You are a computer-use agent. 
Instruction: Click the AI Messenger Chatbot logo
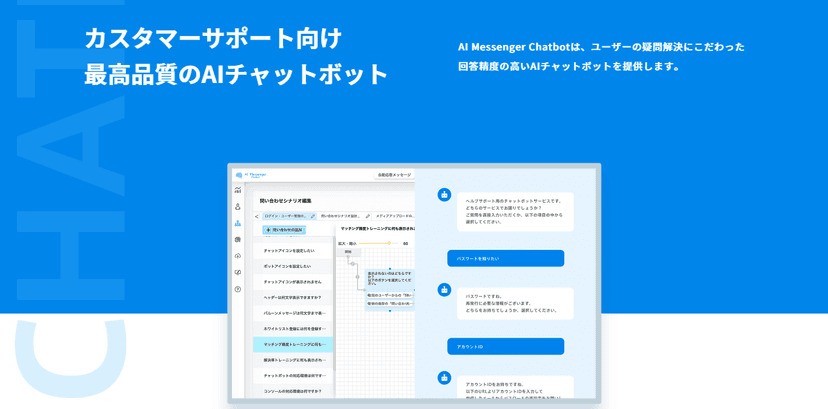[x=251, y=175]
